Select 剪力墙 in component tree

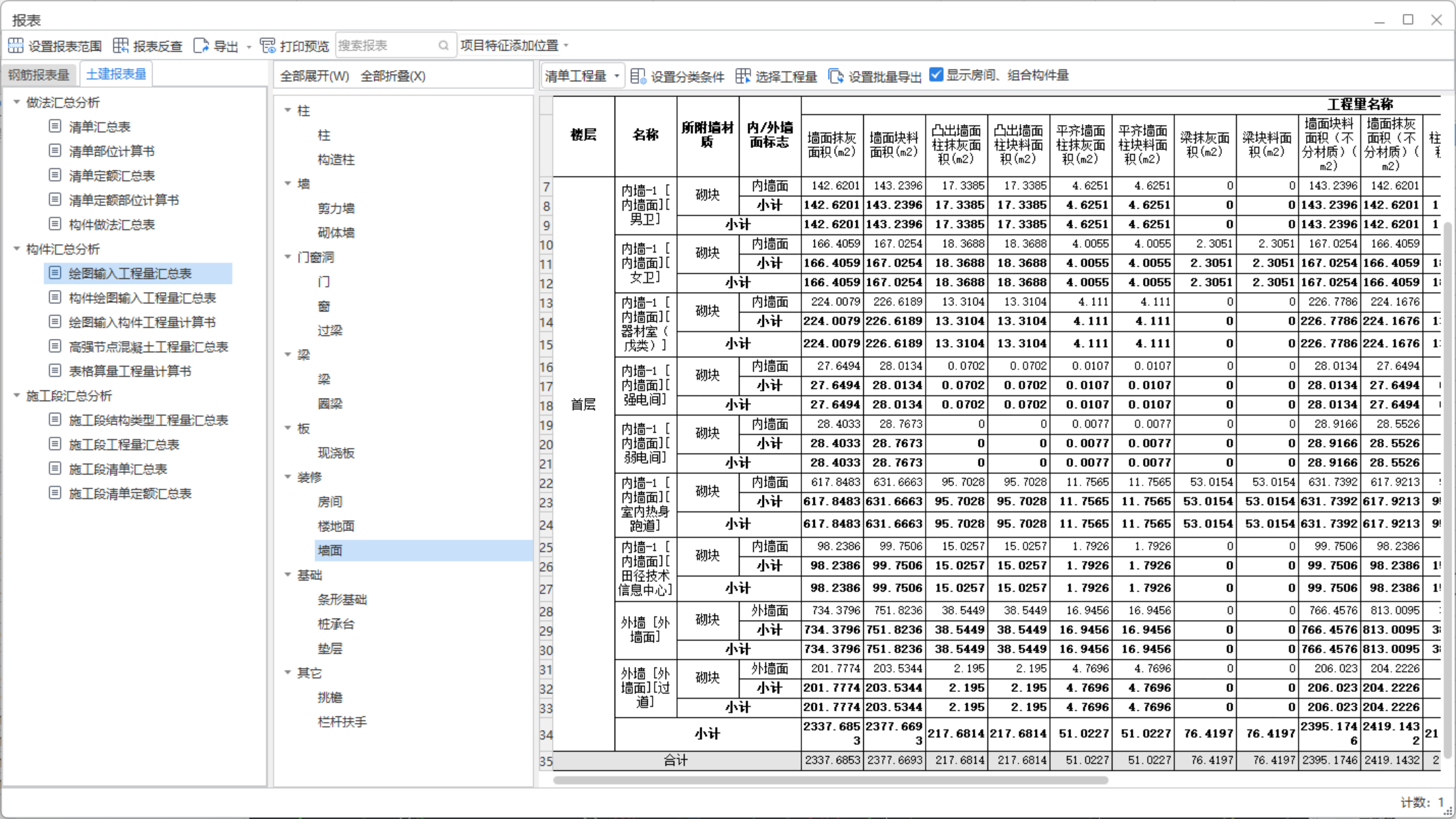(336, 208)
